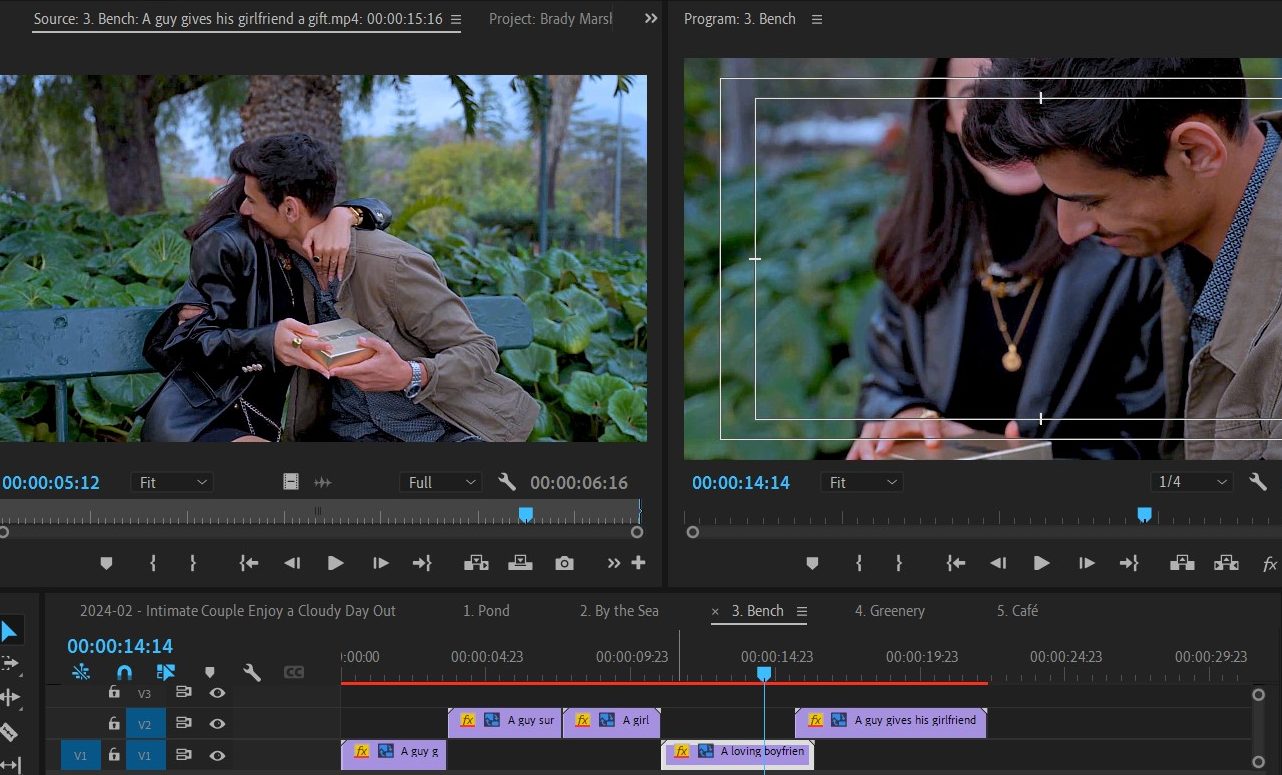Open 4. Greenery sequence tab
Viewport: 1282px width, 775px height.
(890, 611)
